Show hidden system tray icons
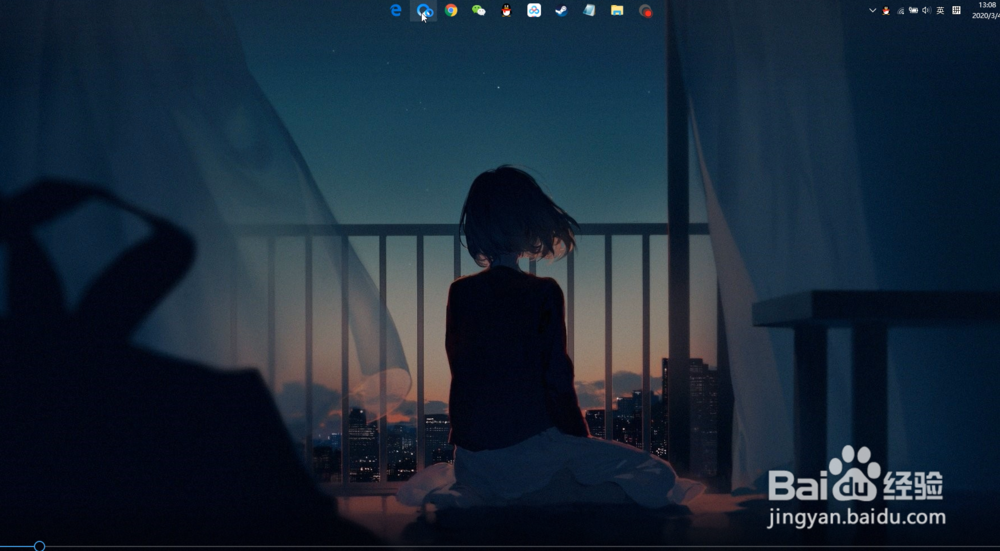Image resolution: width=1000 pixels, height=551 pixels. click(x=872, y=10)
